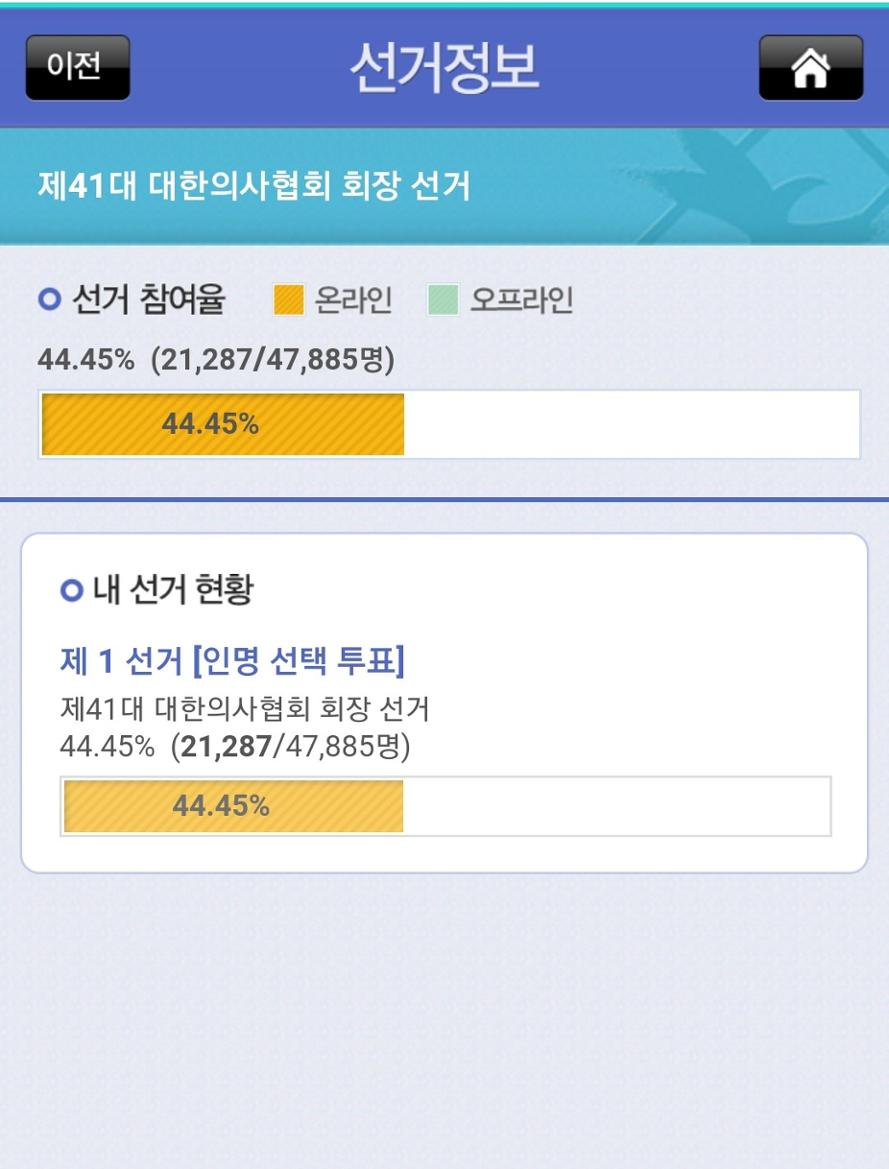Open the 제 1 선거 [인명 선택 투표] link
889x1169 pixels.
tap(232, 661)
